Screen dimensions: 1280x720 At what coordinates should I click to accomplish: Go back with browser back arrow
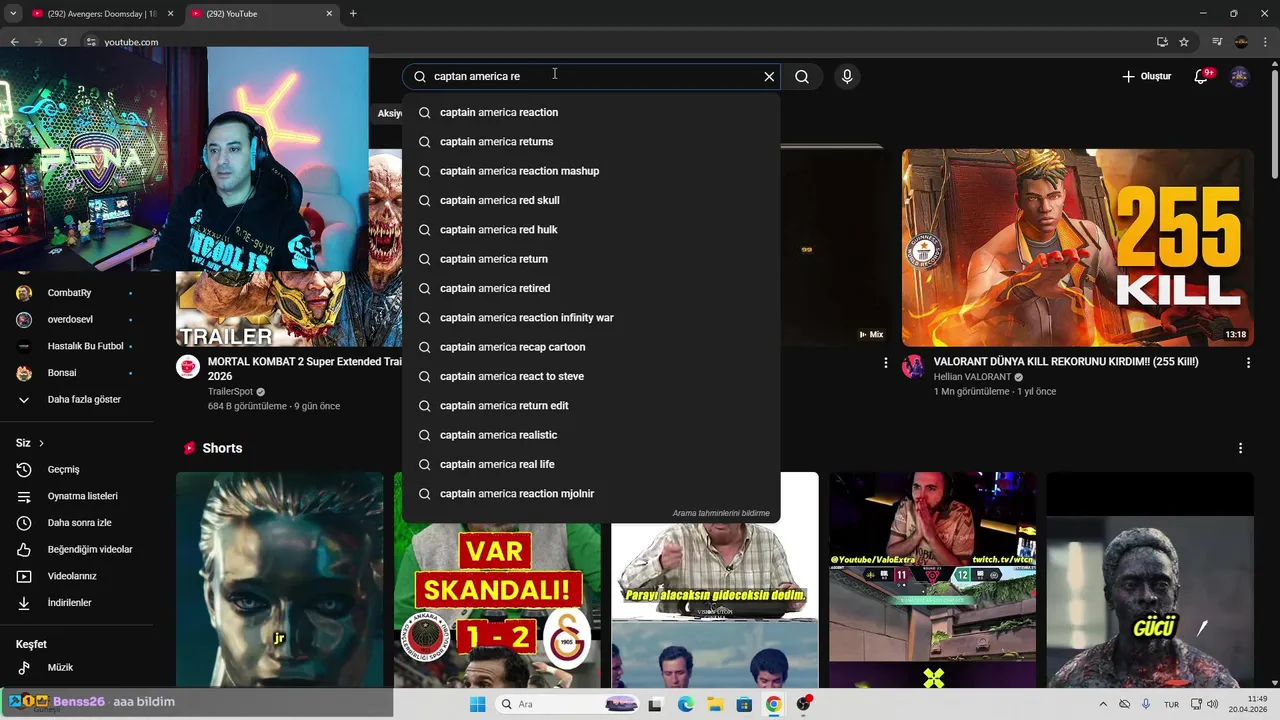pos(14,42)
